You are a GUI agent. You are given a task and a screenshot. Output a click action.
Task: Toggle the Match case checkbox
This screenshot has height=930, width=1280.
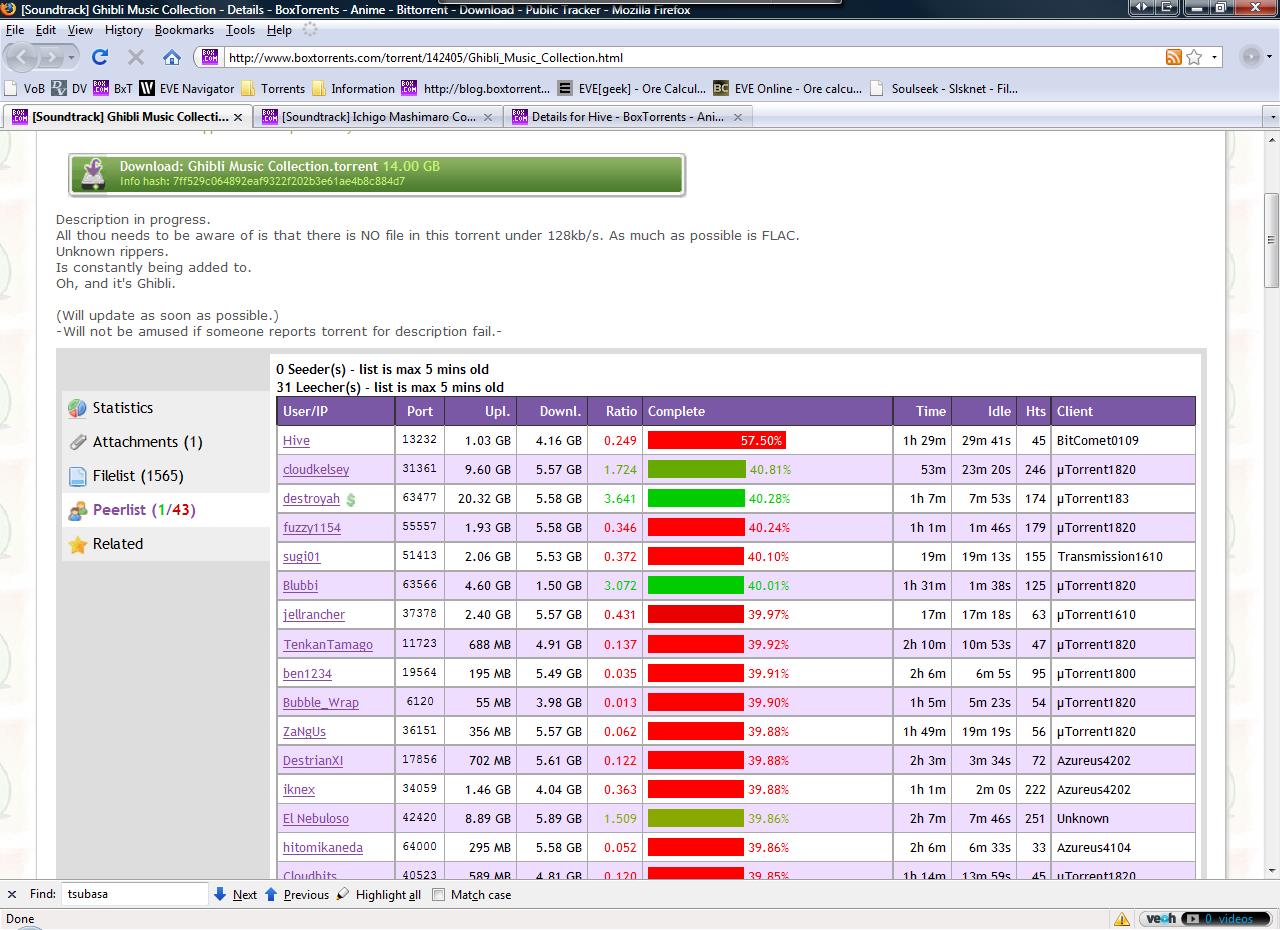coord(438,895)
